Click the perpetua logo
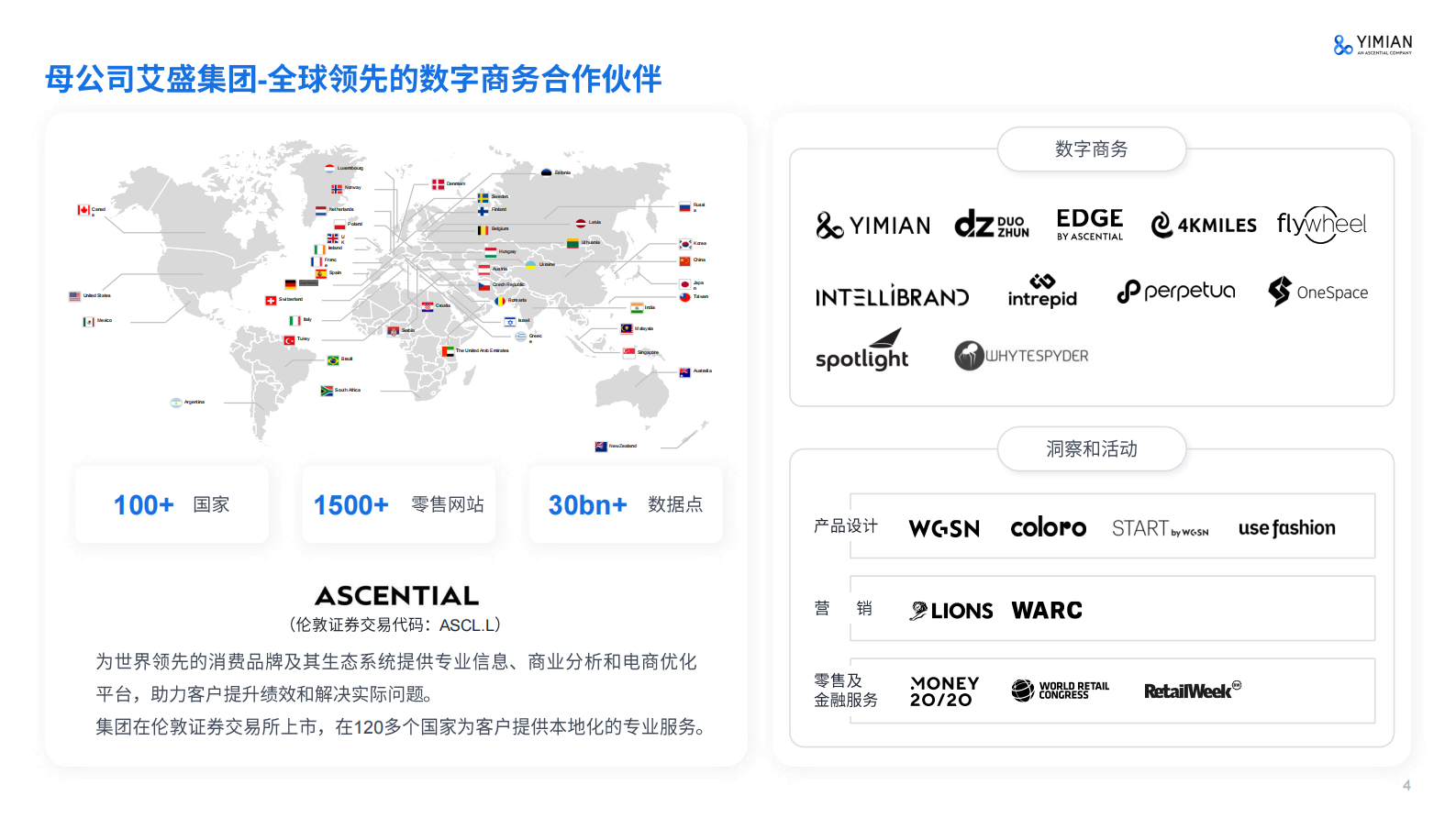Viewport: 1456px width, 818px height. (x=1175, y=292)
